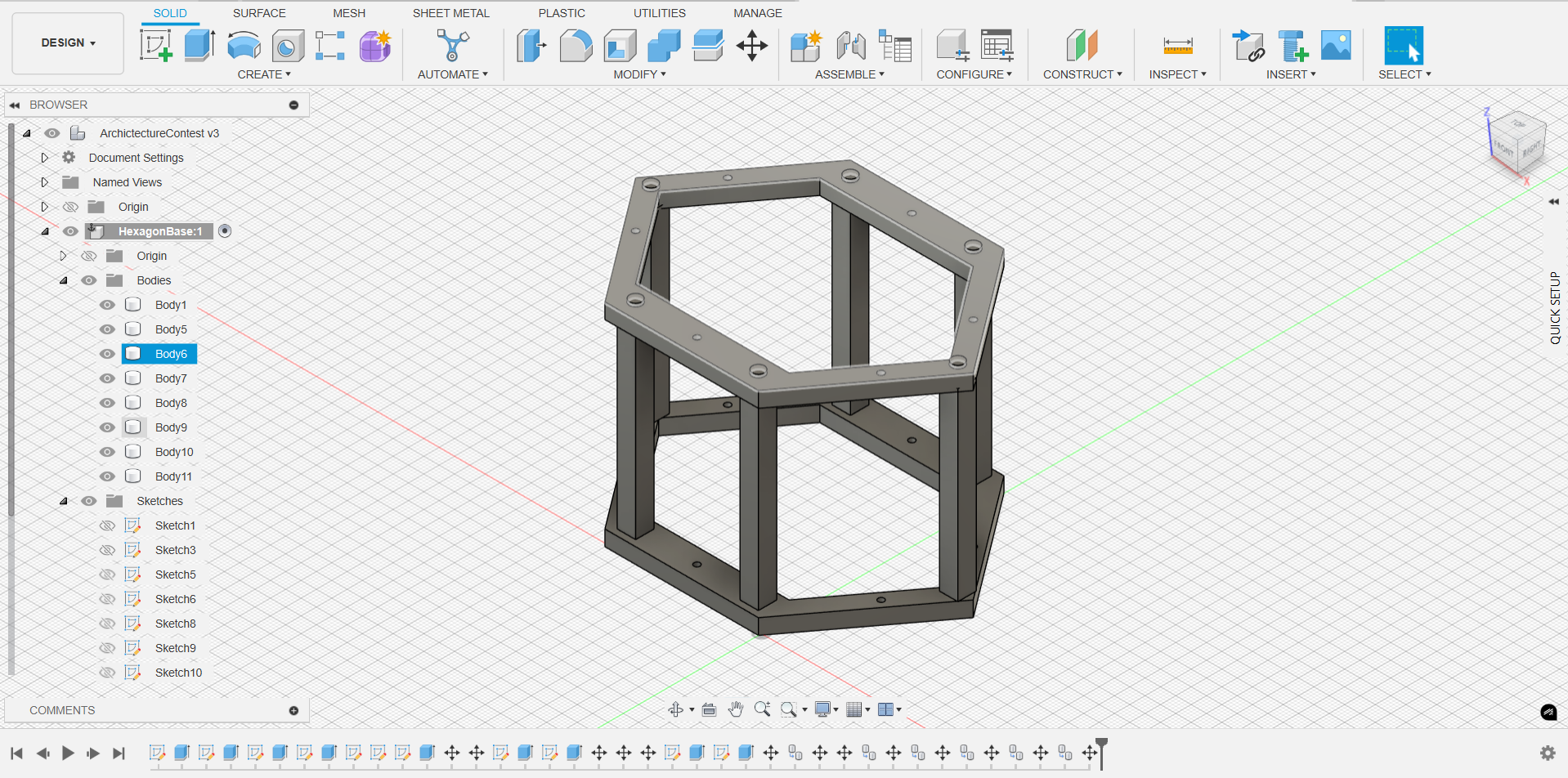Collapse the Sketches folder

pyautogui.click(x=63, y=501)
